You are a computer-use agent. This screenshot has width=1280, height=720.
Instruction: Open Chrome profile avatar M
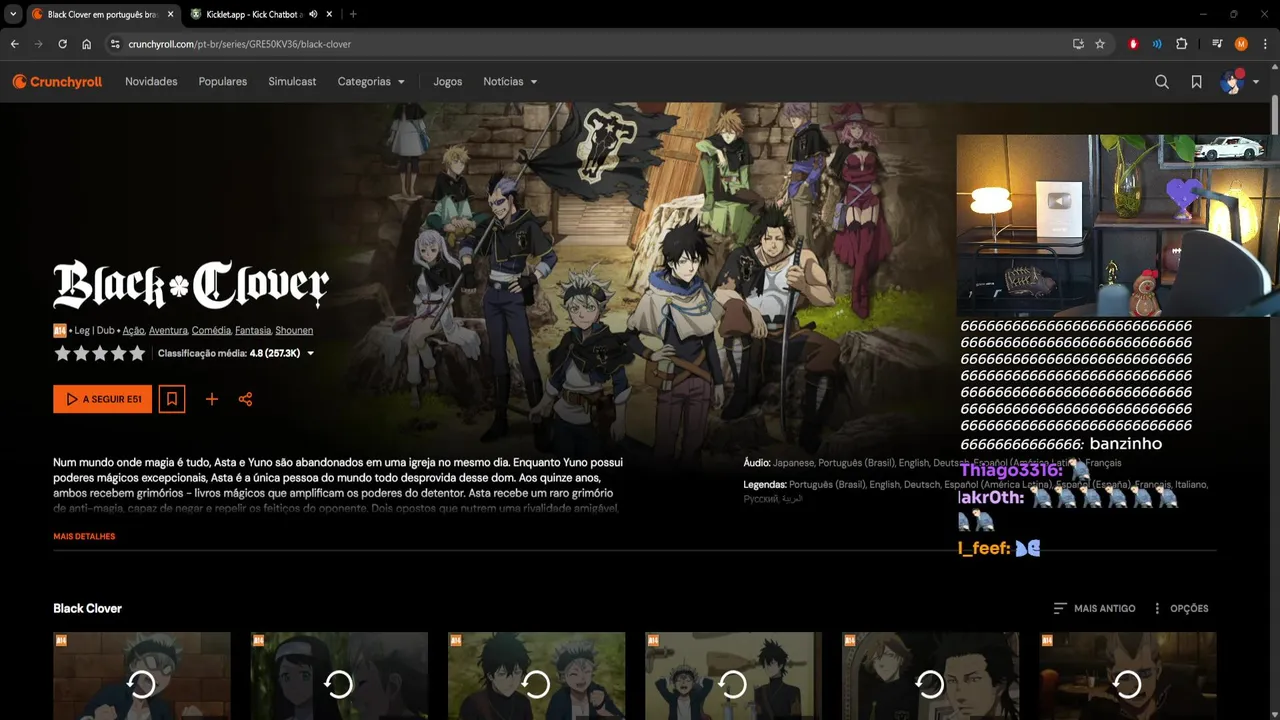pyautogui.click(x=1241, y=44)
